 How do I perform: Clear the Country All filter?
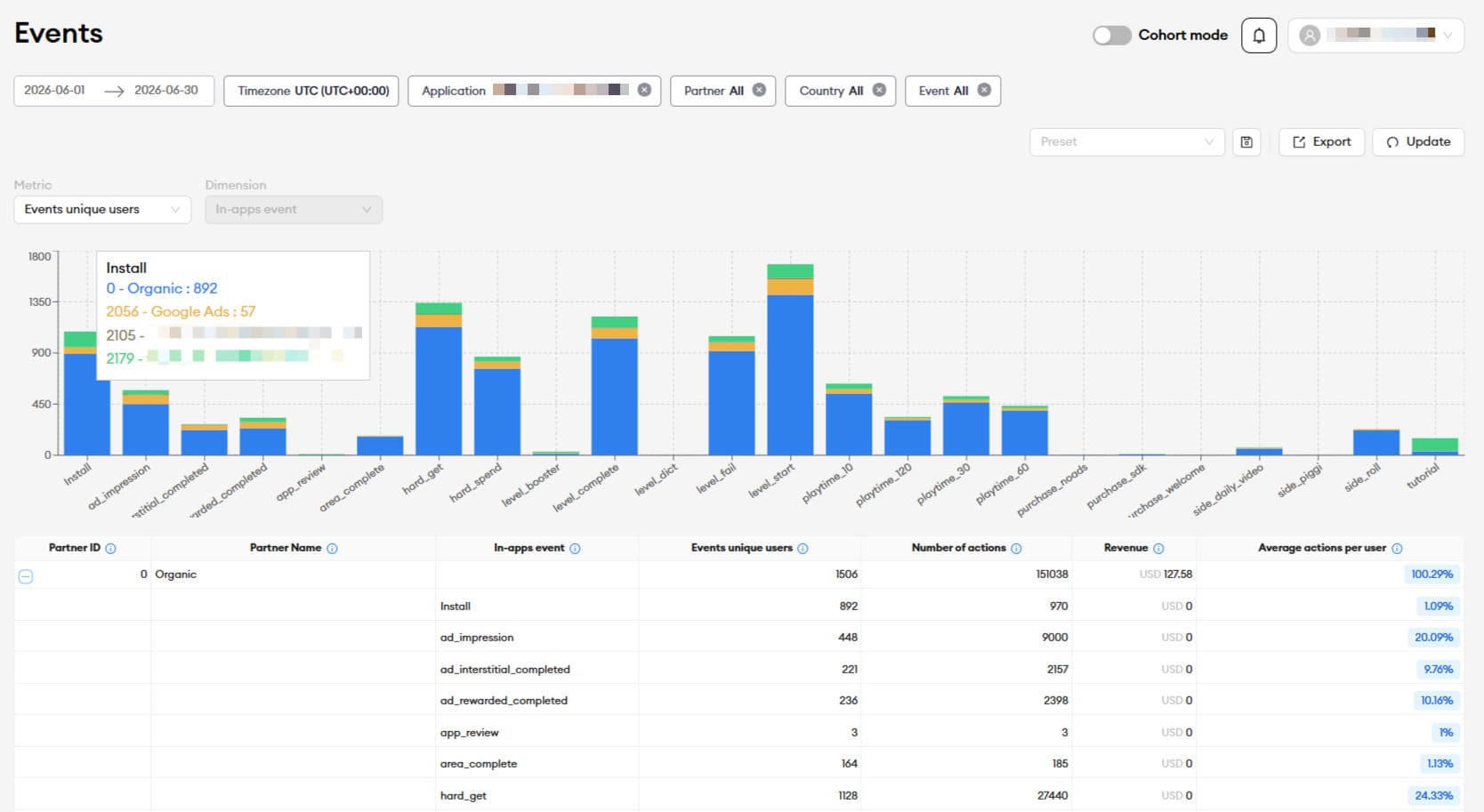click(x=879, y=90)
